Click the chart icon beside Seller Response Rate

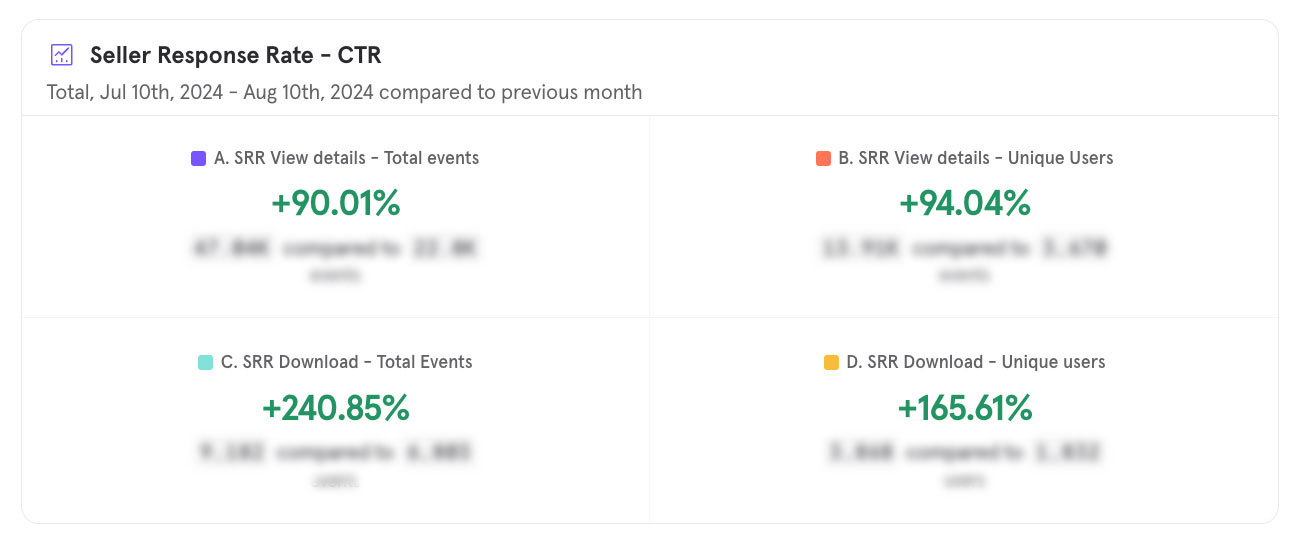point(62,55)
